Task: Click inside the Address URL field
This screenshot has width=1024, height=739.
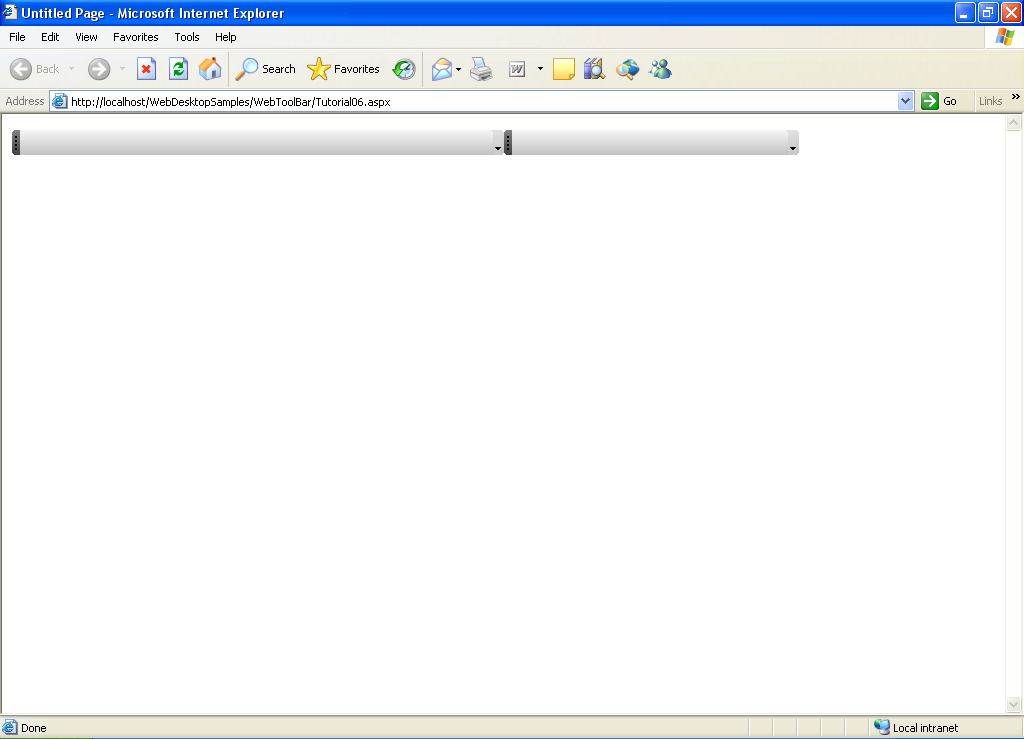Action: 480,101
